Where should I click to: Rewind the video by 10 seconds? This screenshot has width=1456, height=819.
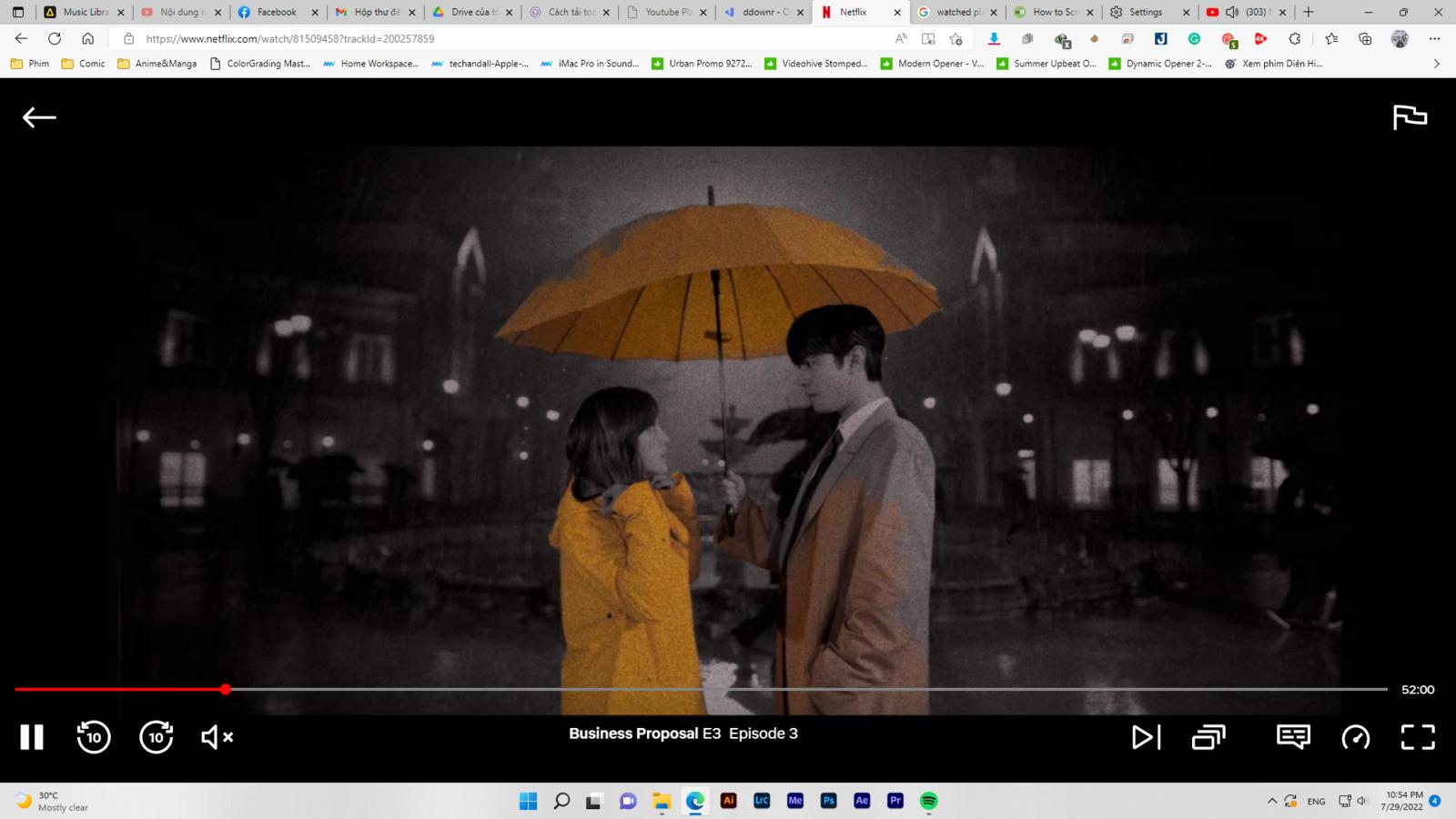pos(94,737)
